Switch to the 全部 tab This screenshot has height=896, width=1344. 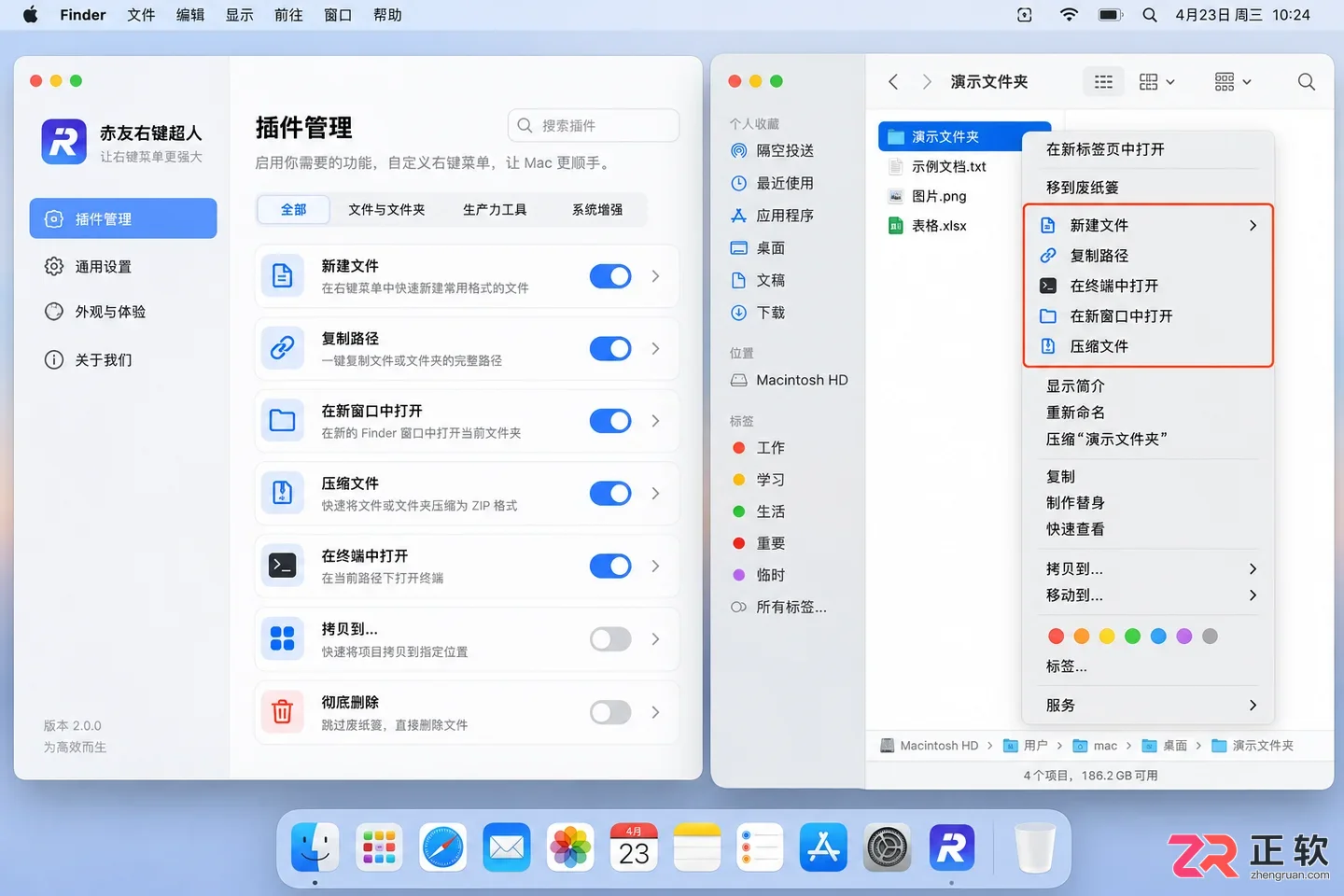(x=293, y=210)
